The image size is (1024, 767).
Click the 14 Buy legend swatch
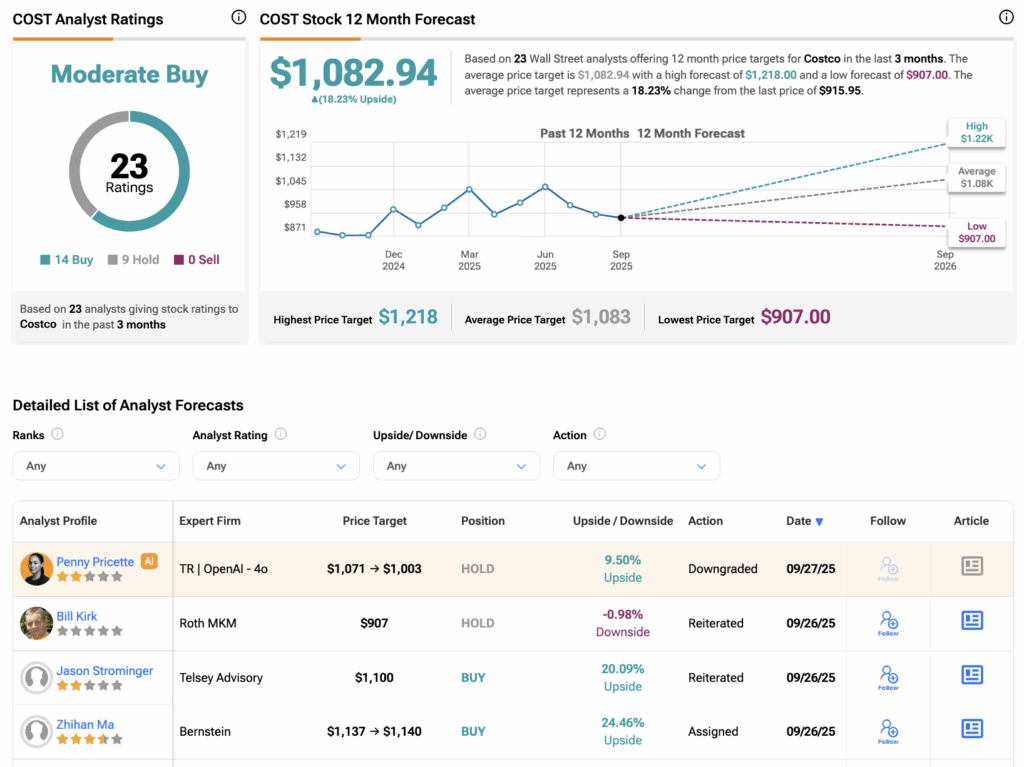45,260
